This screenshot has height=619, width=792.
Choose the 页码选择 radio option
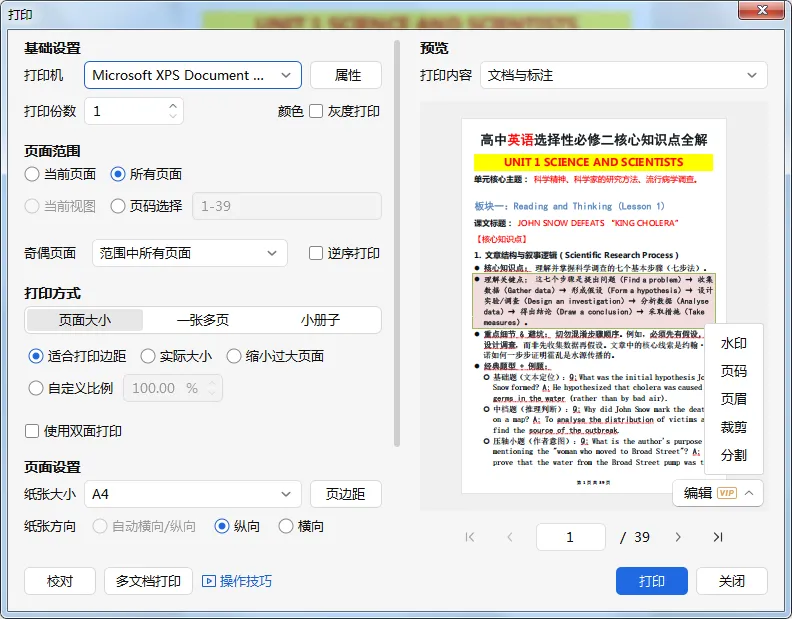point(118,206)
